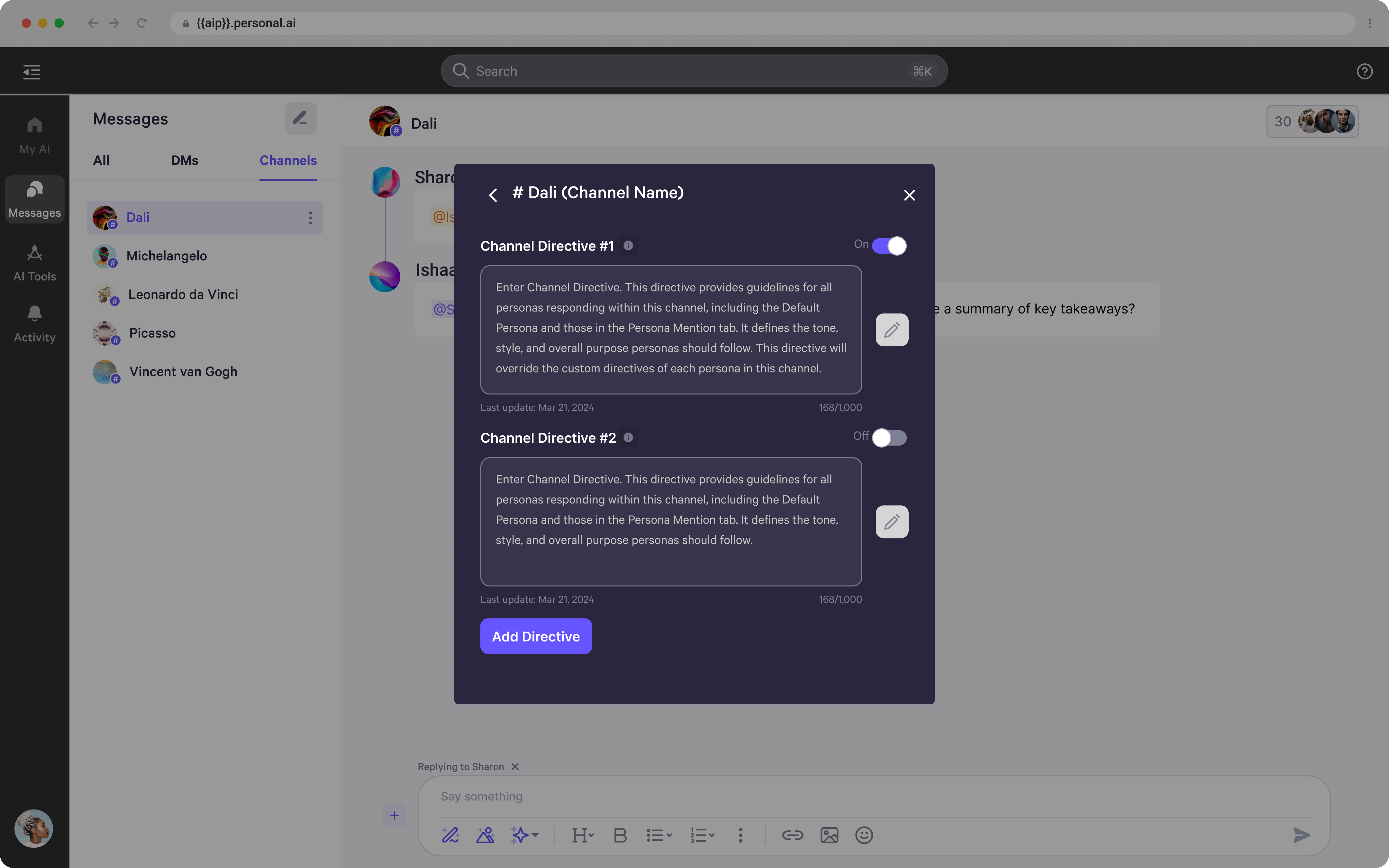This screenshot has height=868, width=1389.
Task: Toggle bold formatting in the composer
Action: pos(620,835)
